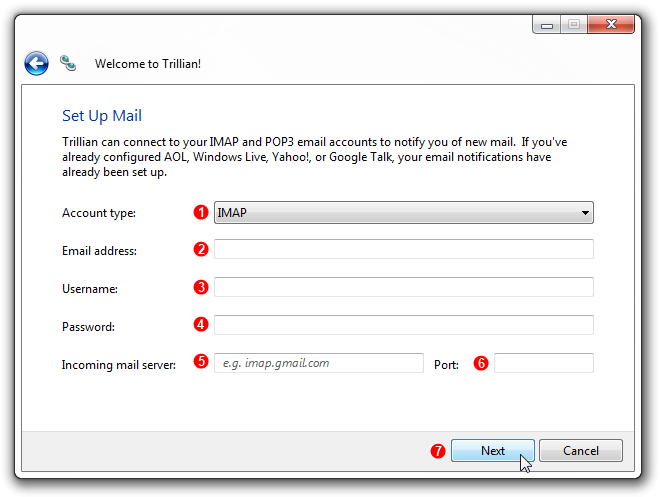The image size is (660, 497).
Task: Click the 'Password:' label
Action: pyautogui.click(x=88, y=327)
